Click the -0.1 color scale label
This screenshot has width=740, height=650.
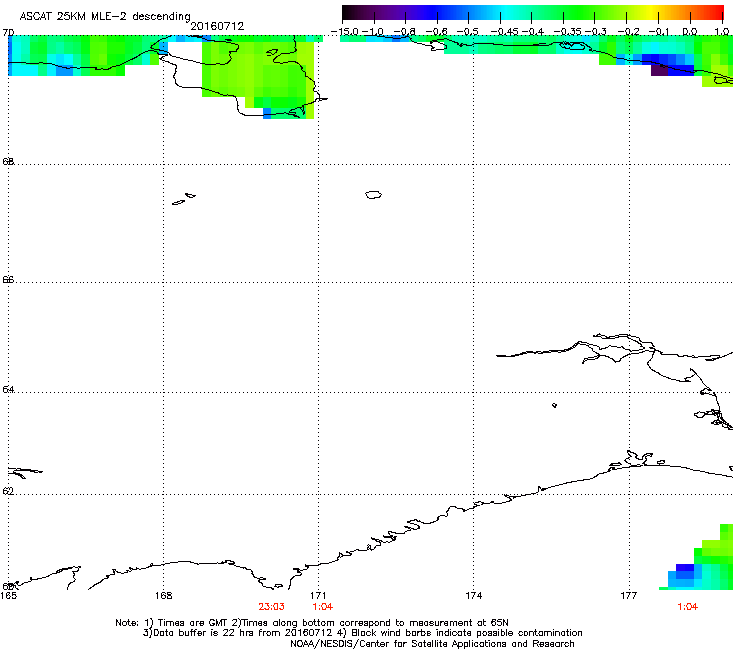pyautogui.click(x=659, y=32)
